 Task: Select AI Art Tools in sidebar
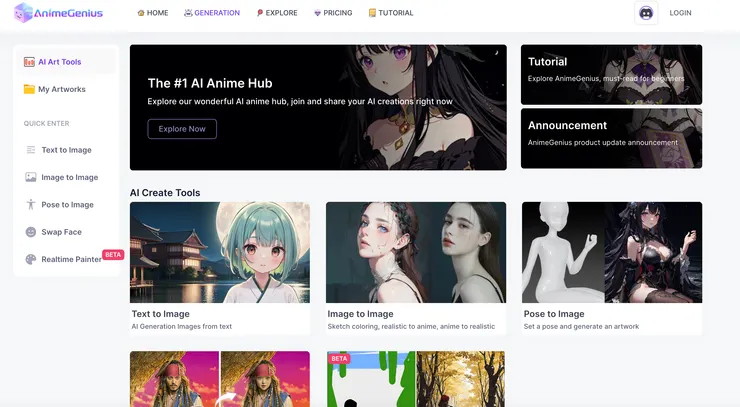66,62
